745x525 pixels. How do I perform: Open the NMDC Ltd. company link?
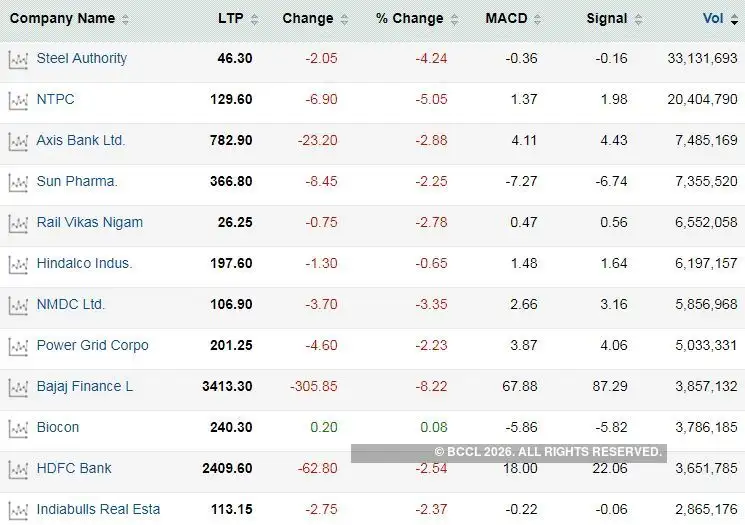tap(71, 304)
